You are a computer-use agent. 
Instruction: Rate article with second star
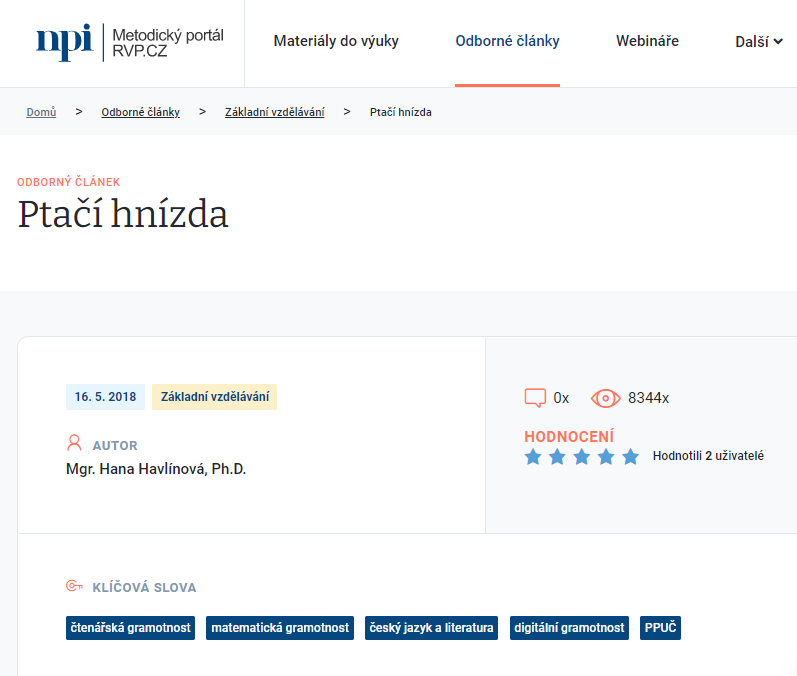pos(557,457)
